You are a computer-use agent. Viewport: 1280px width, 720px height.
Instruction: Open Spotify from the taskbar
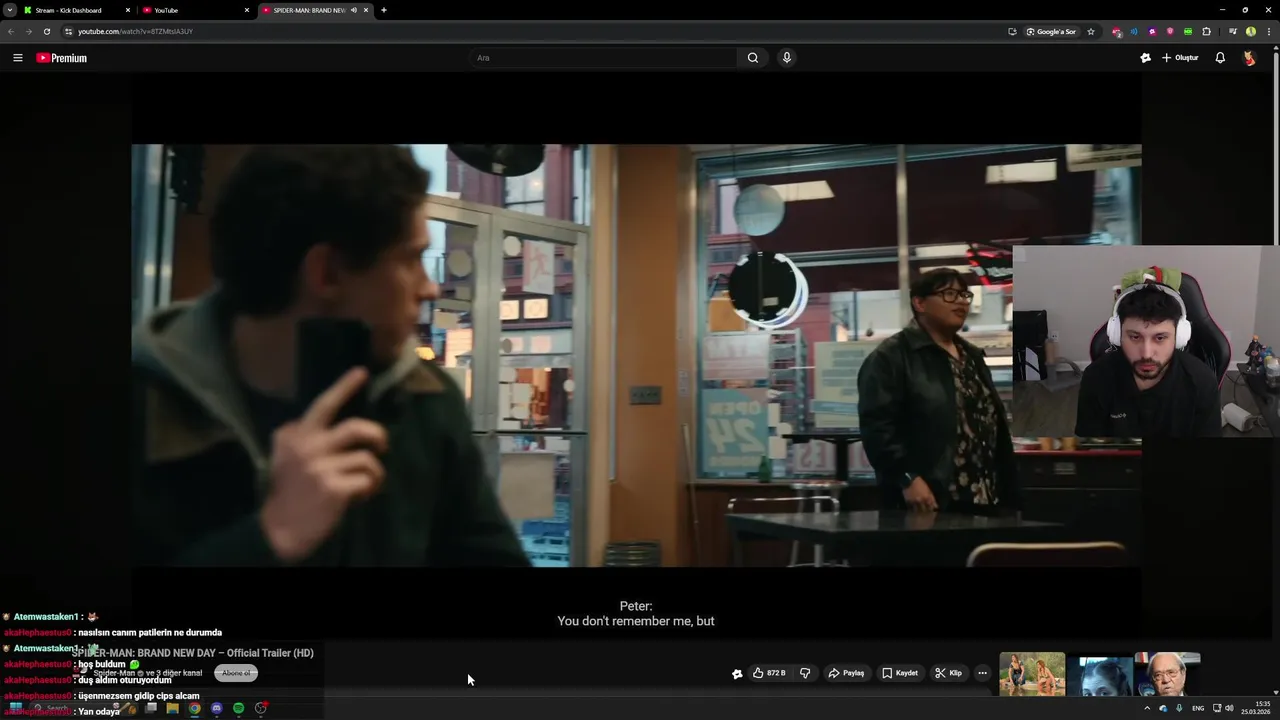tap(238, 708)
